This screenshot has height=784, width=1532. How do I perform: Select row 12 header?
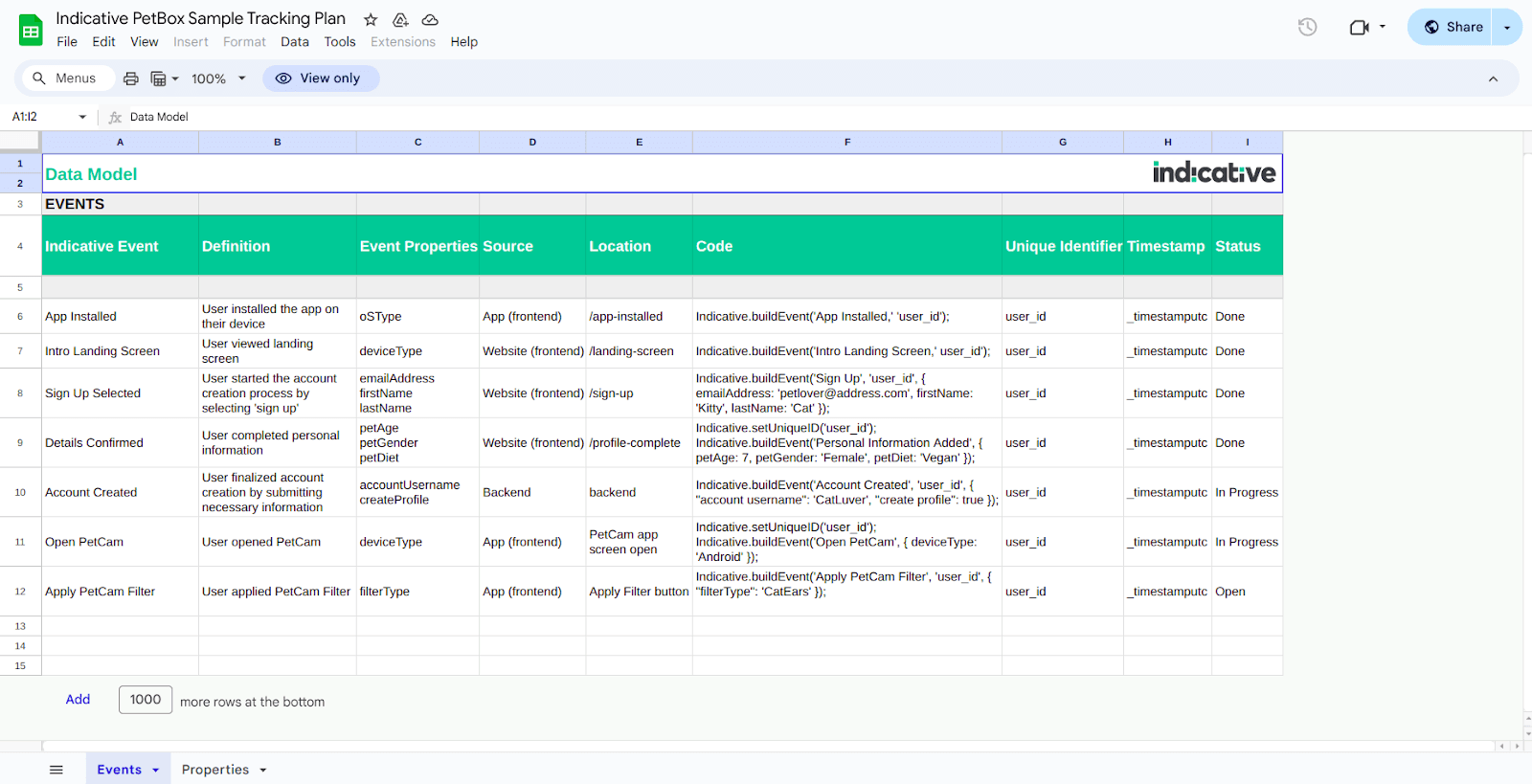click(20, 592)
